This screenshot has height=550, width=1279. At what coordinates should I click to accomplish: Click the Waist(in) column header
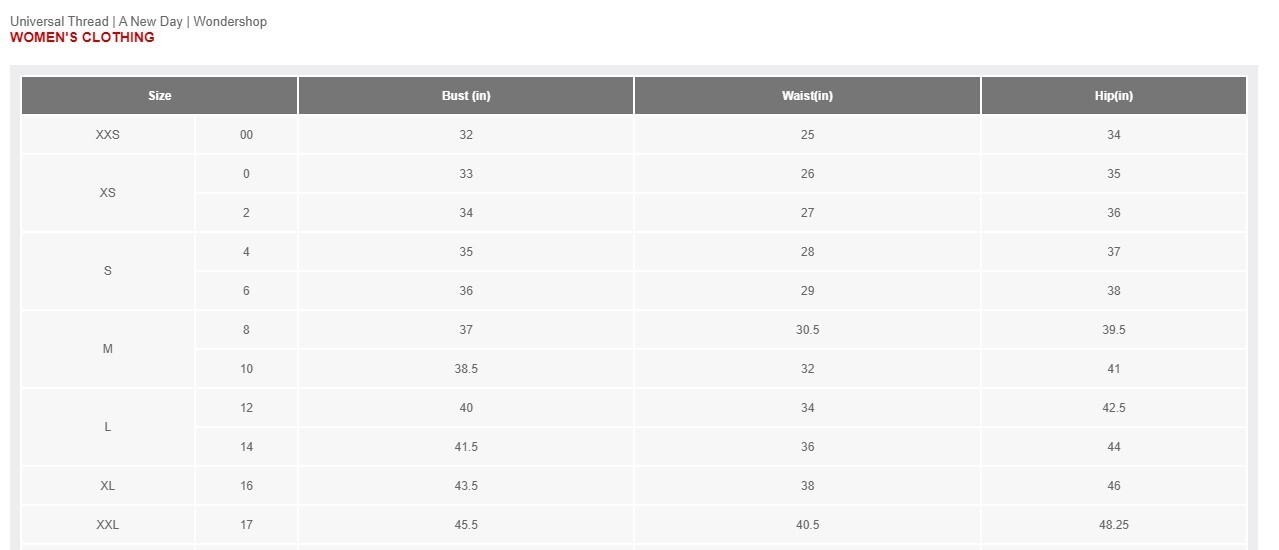pos(807,96)
